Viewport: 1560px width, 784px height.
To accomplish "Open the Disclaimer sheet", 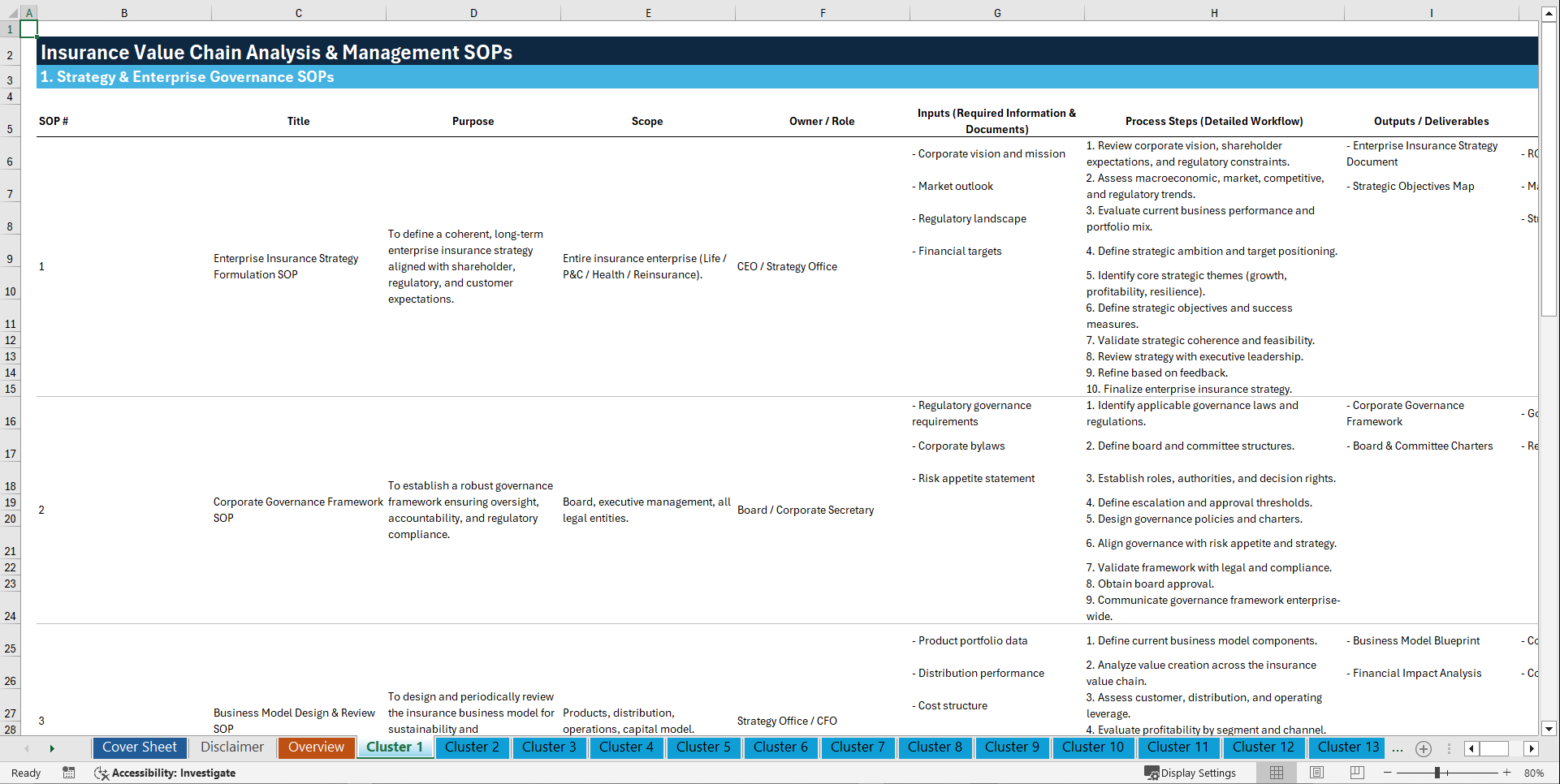I will [231, 747].
